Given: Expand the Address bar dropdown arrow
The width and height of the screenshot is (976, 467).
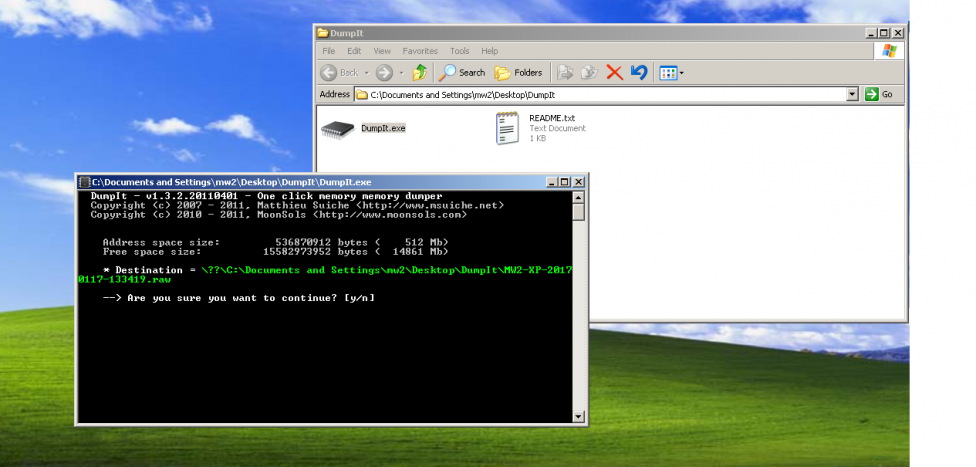Looking at the screenshot, I should 852,94.
